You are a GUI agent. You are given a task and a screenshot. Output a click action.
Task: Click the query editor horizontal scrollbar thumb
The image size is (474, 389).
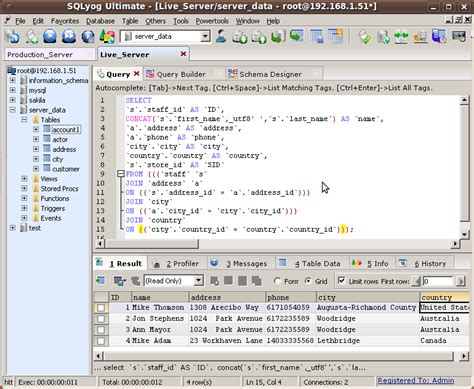pos(151,244)
